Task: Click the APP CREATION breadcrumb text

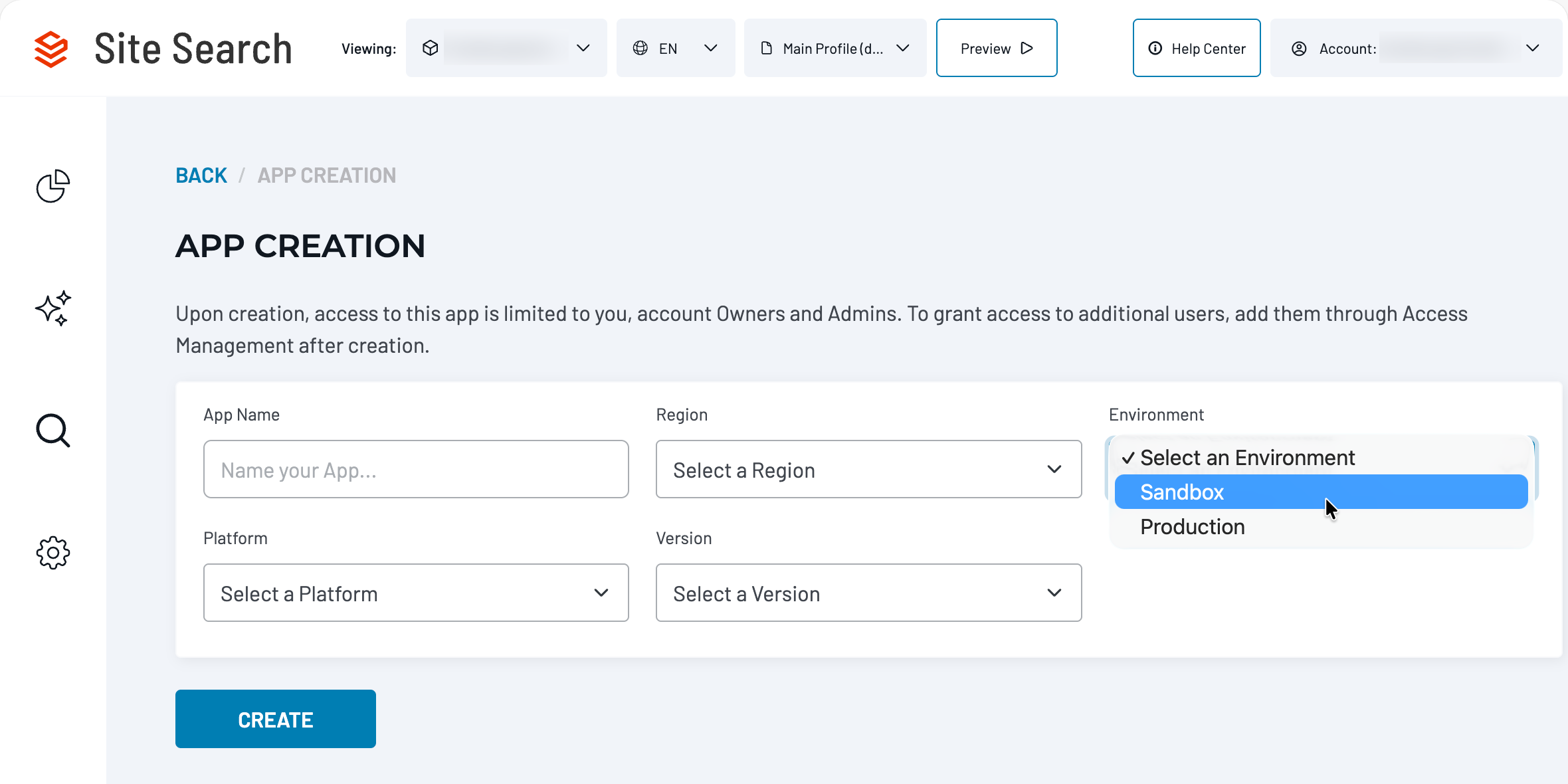Action: click(327, 175)
